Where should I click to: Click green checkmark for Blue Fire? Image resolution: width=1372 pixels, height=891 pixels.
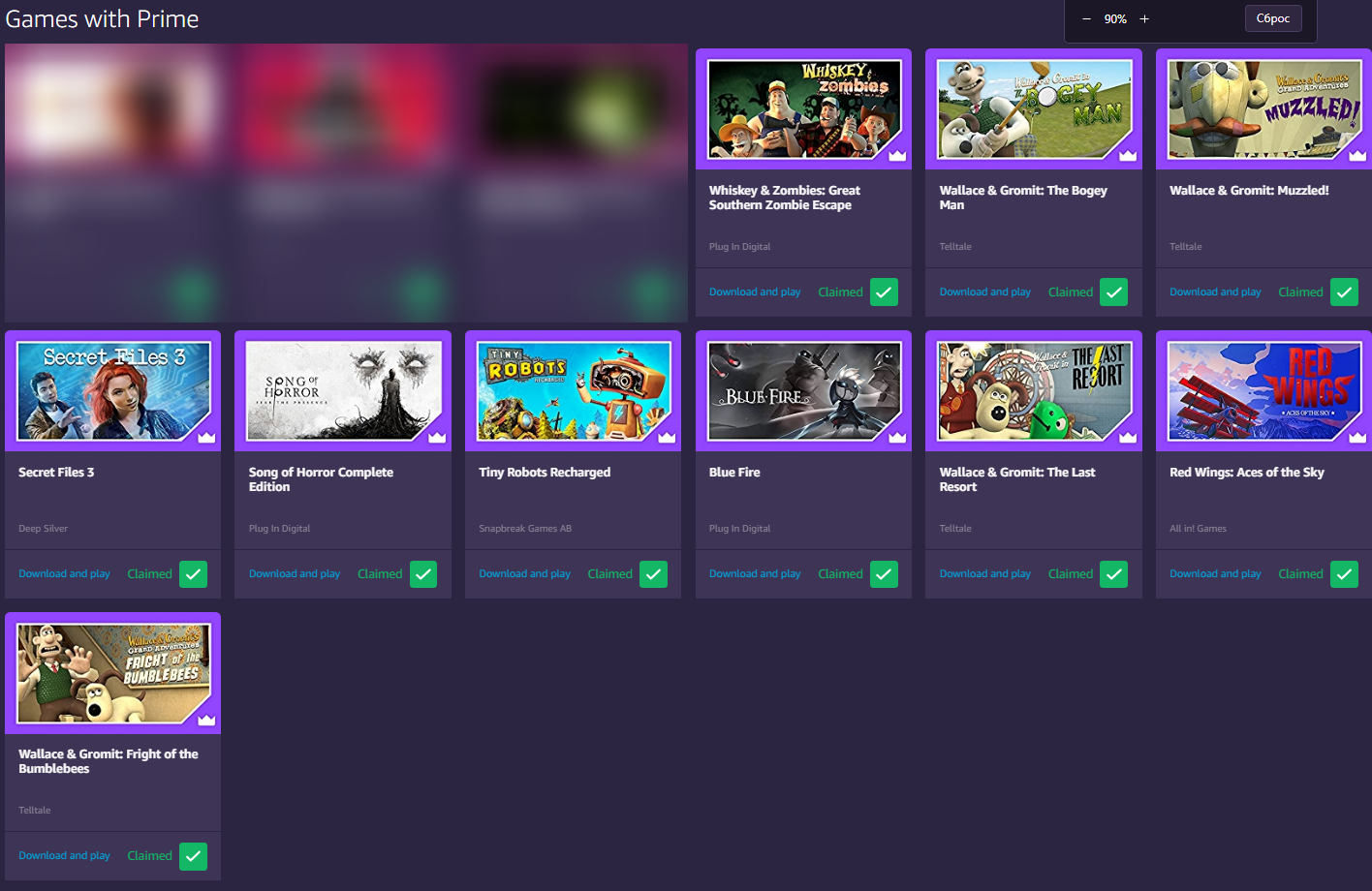click(x=884, y=574)
